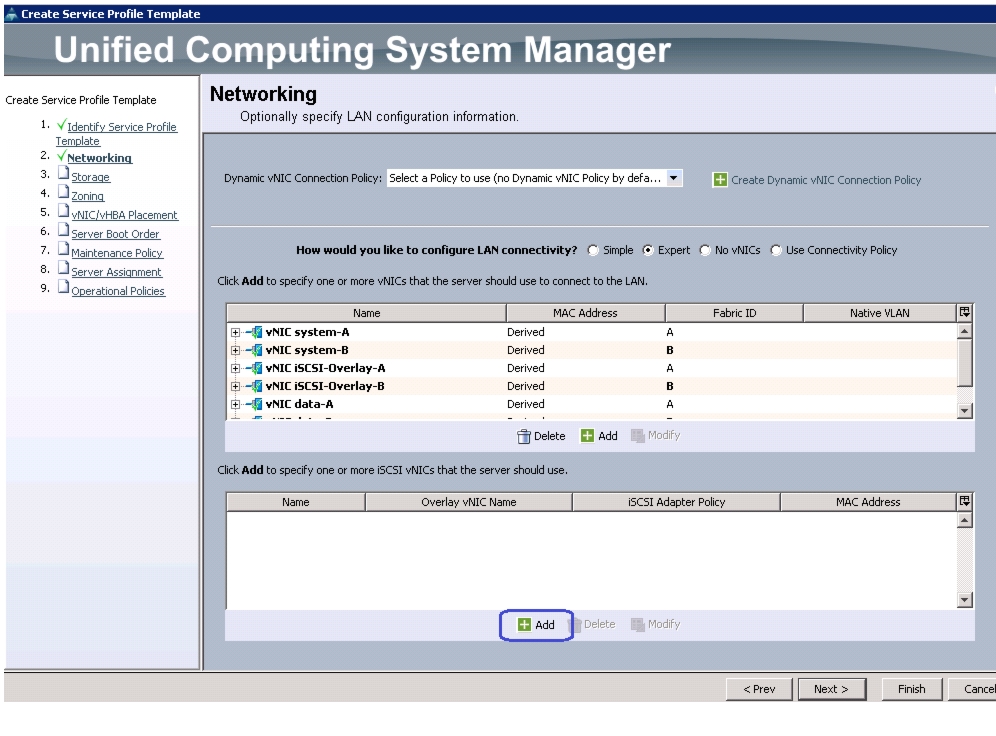The height and width of the screenshot is (736, 996).
Task: Go to Identify Service Profile Template step
Action: point(116,133)
